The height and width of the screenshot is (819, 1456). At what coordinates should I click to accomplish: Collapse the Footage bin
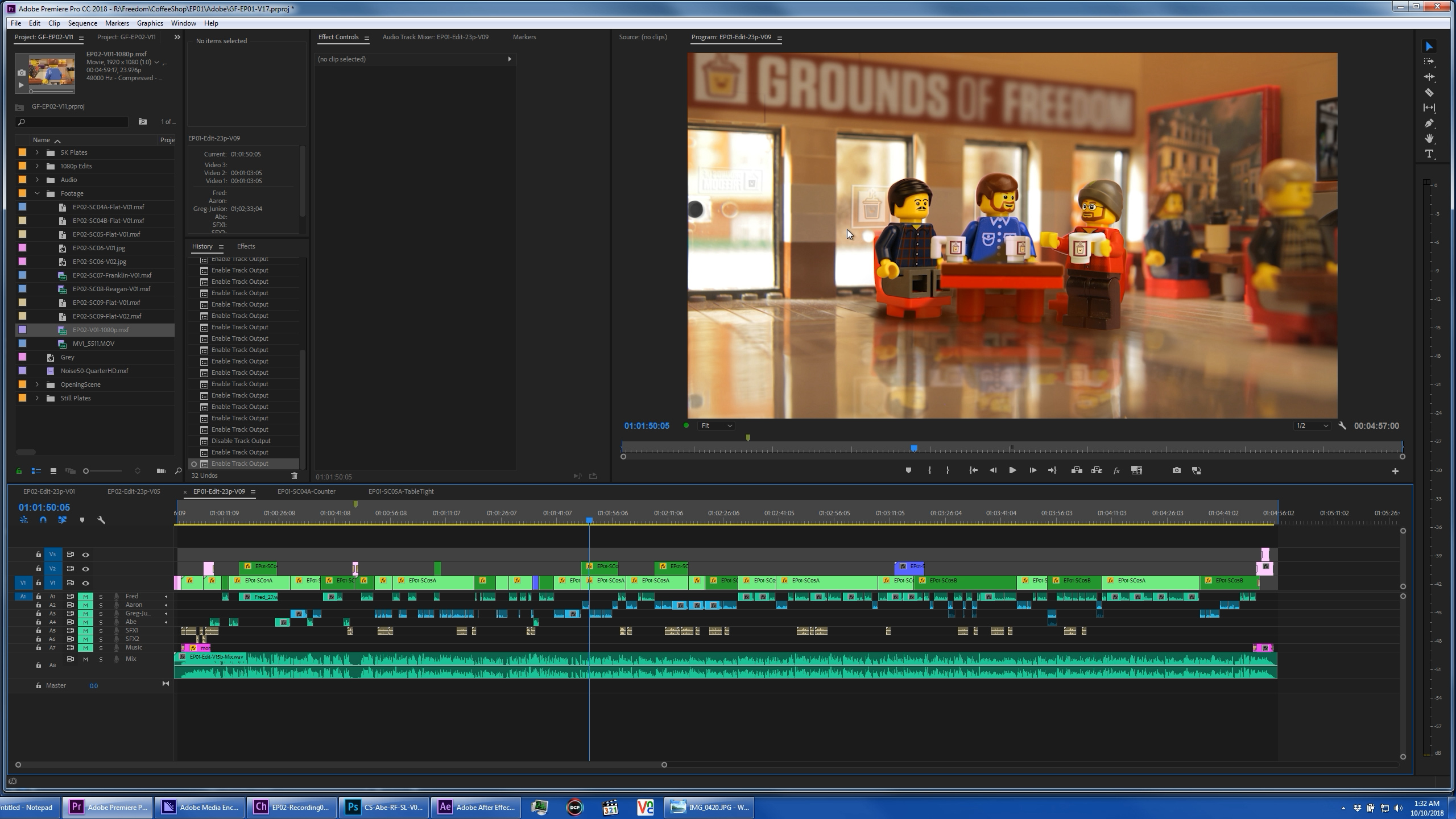click(x=38, y=193)
